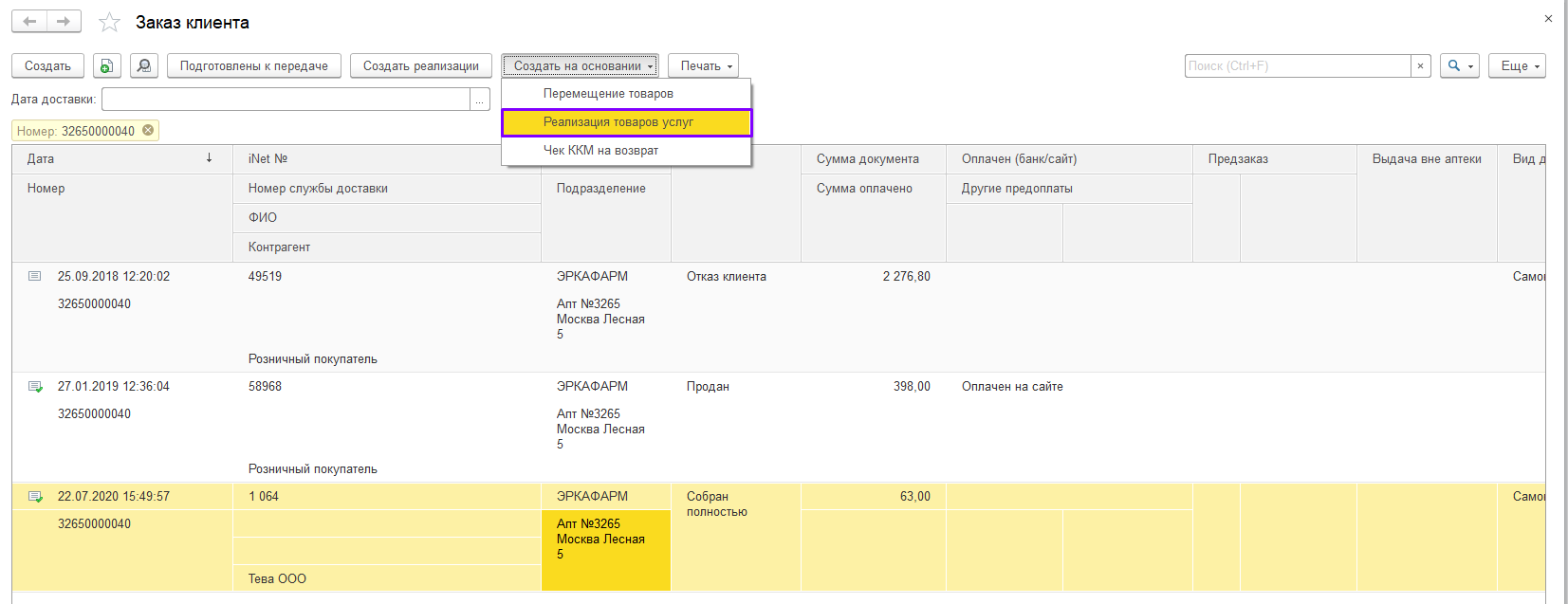The height and width of the screenshot is (604, 1568).
Task: Clear the search field with the x button
Action: click(1420, 65)
